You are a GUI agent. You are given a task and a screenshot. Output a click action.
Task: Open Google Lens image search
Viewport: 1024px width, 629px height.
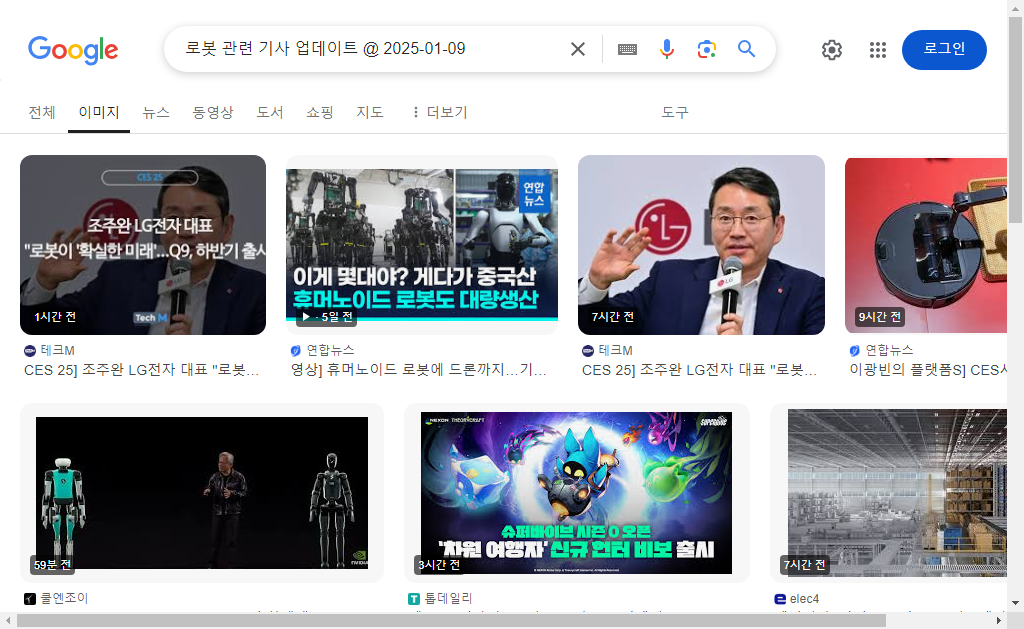706,49
